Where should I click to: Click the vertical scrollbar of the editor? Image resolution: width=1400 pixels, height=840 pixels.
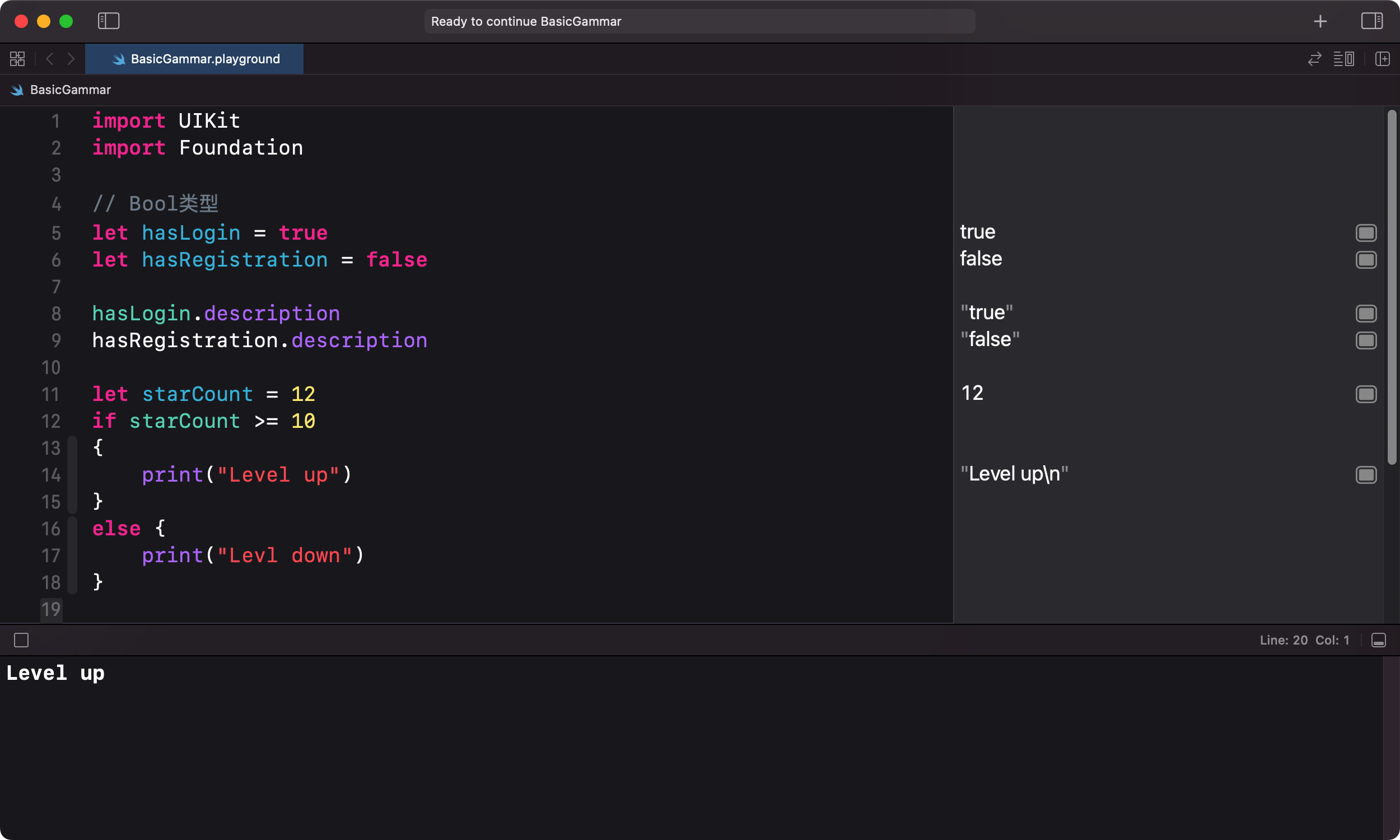(x=1392, y=287)
